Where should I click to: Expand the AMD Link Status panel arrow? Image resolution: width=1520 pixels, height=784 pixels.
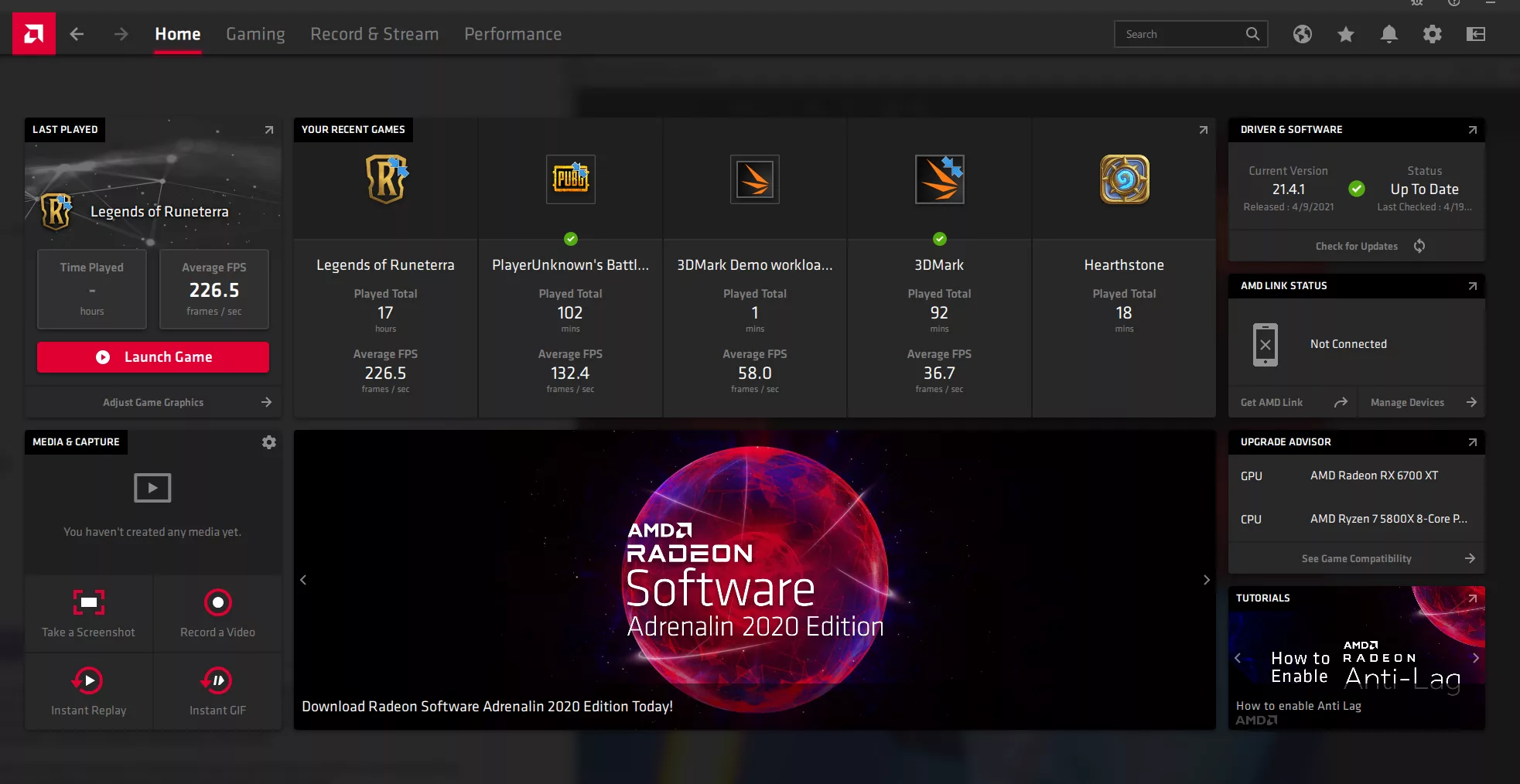click(1473, 286)
